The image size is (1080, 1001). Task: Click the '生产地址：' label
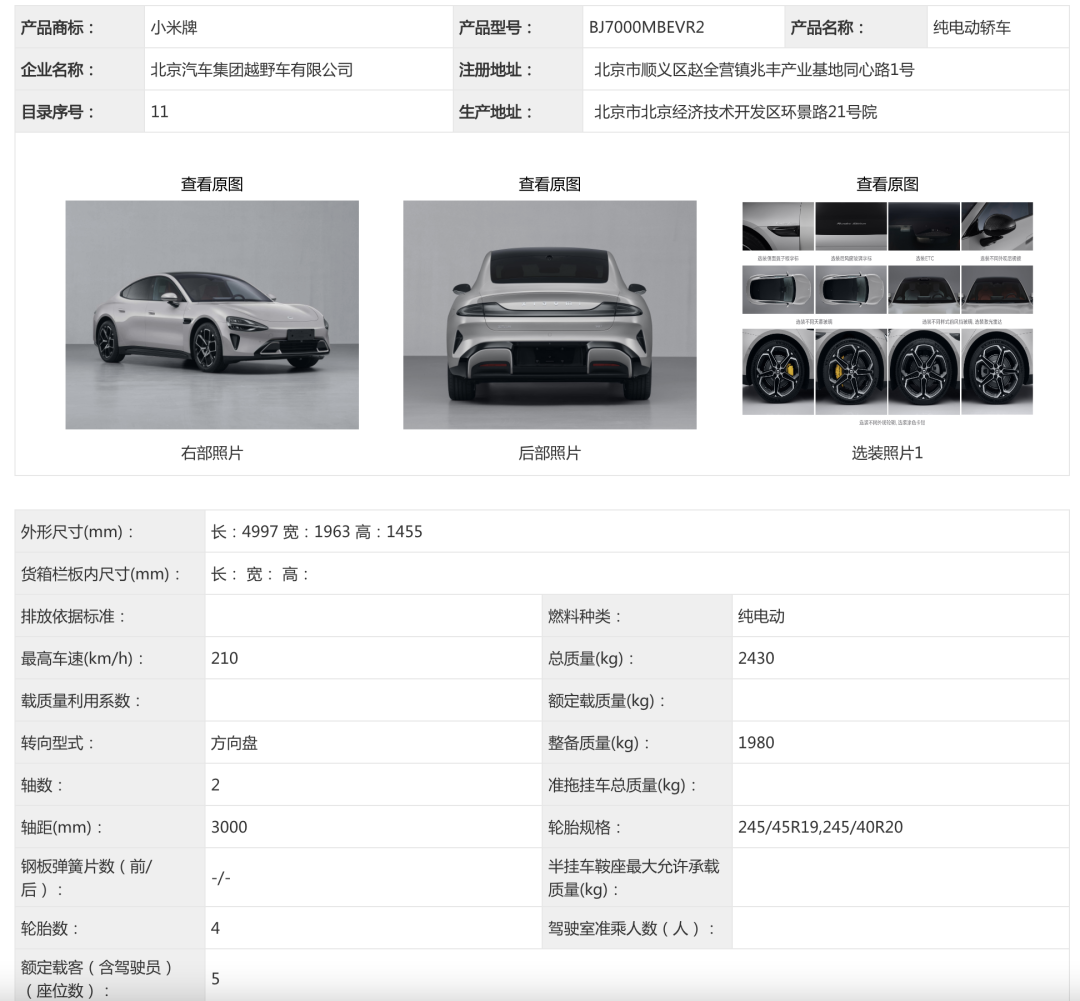click(496, 112)
